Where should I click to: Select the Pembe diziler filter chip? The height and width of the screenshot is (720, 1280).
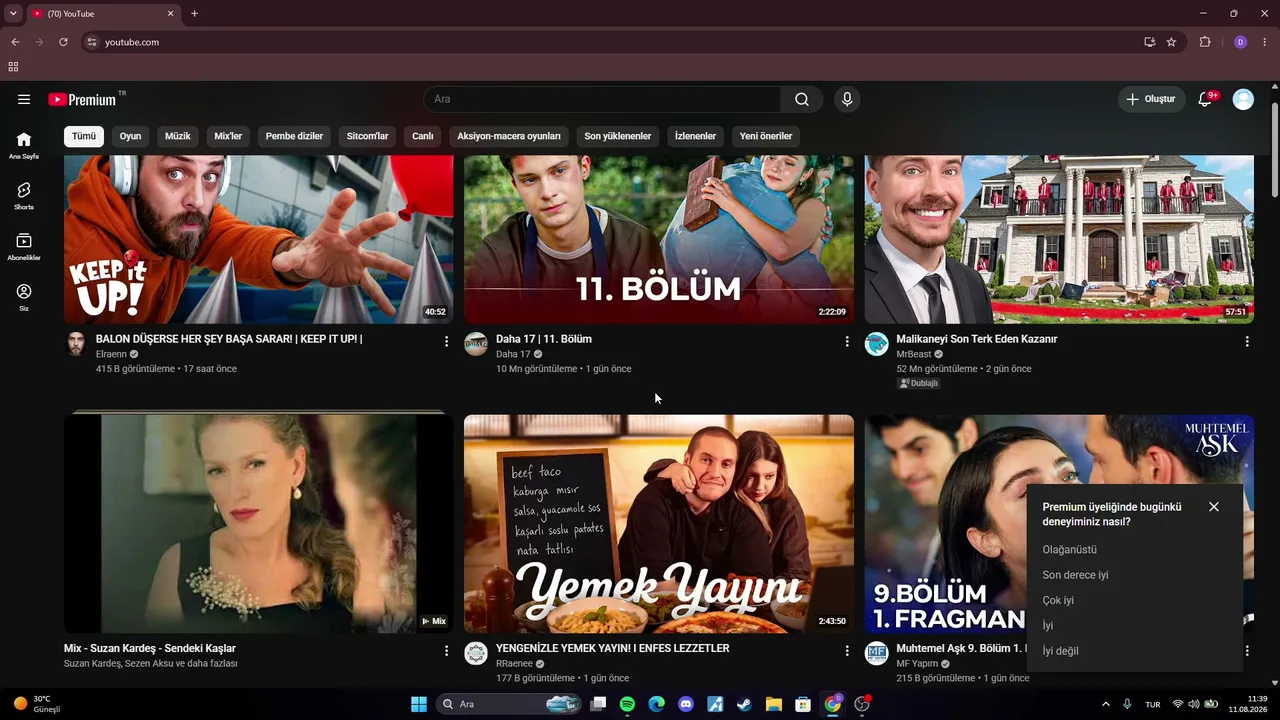pos(294,136)
